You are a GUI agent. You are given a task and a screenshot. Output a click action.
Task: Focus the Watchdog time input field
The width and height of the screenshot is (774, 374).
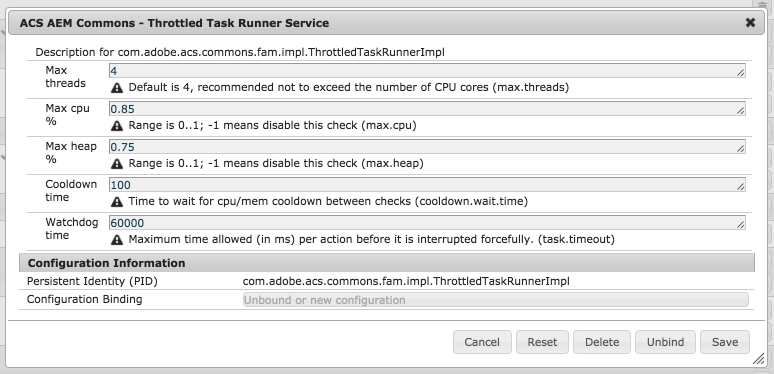(427, 223)
